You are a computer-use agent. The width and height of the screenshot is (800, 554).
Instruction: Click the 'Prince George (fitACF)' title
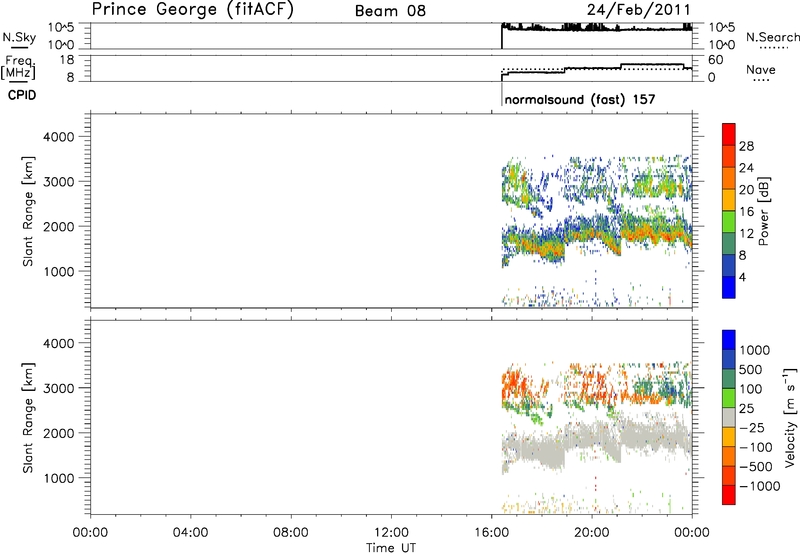tap(192, 10)
